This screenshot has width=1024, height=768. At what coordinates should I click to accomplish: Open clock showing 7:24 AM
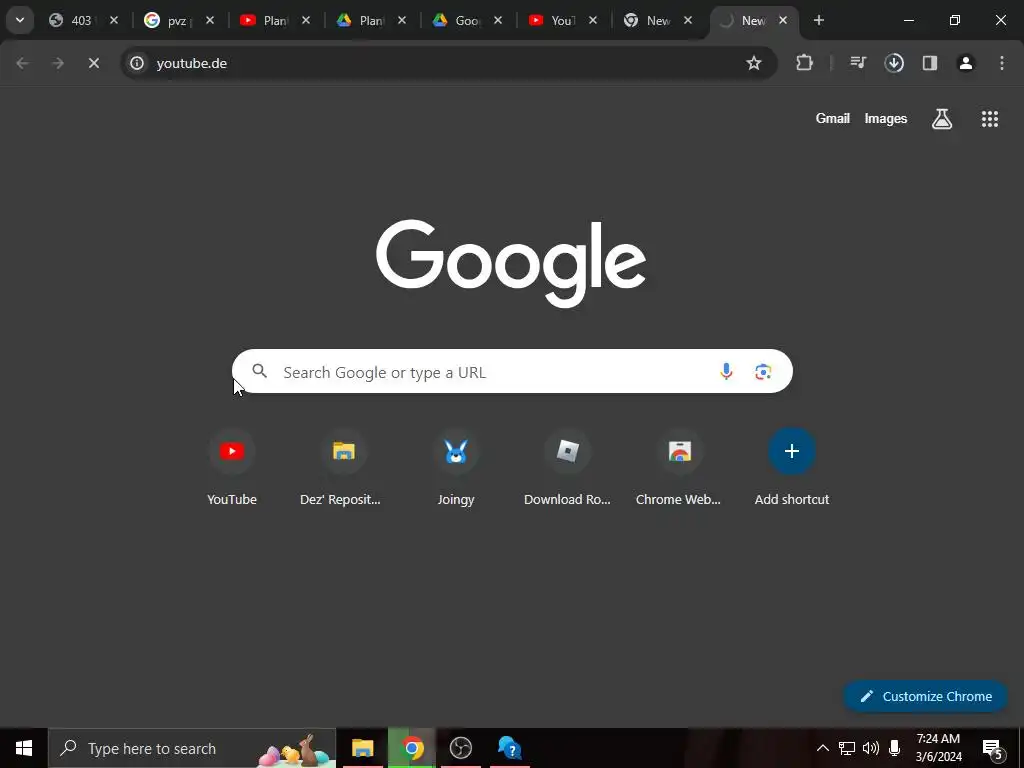(x=938, y=748)
